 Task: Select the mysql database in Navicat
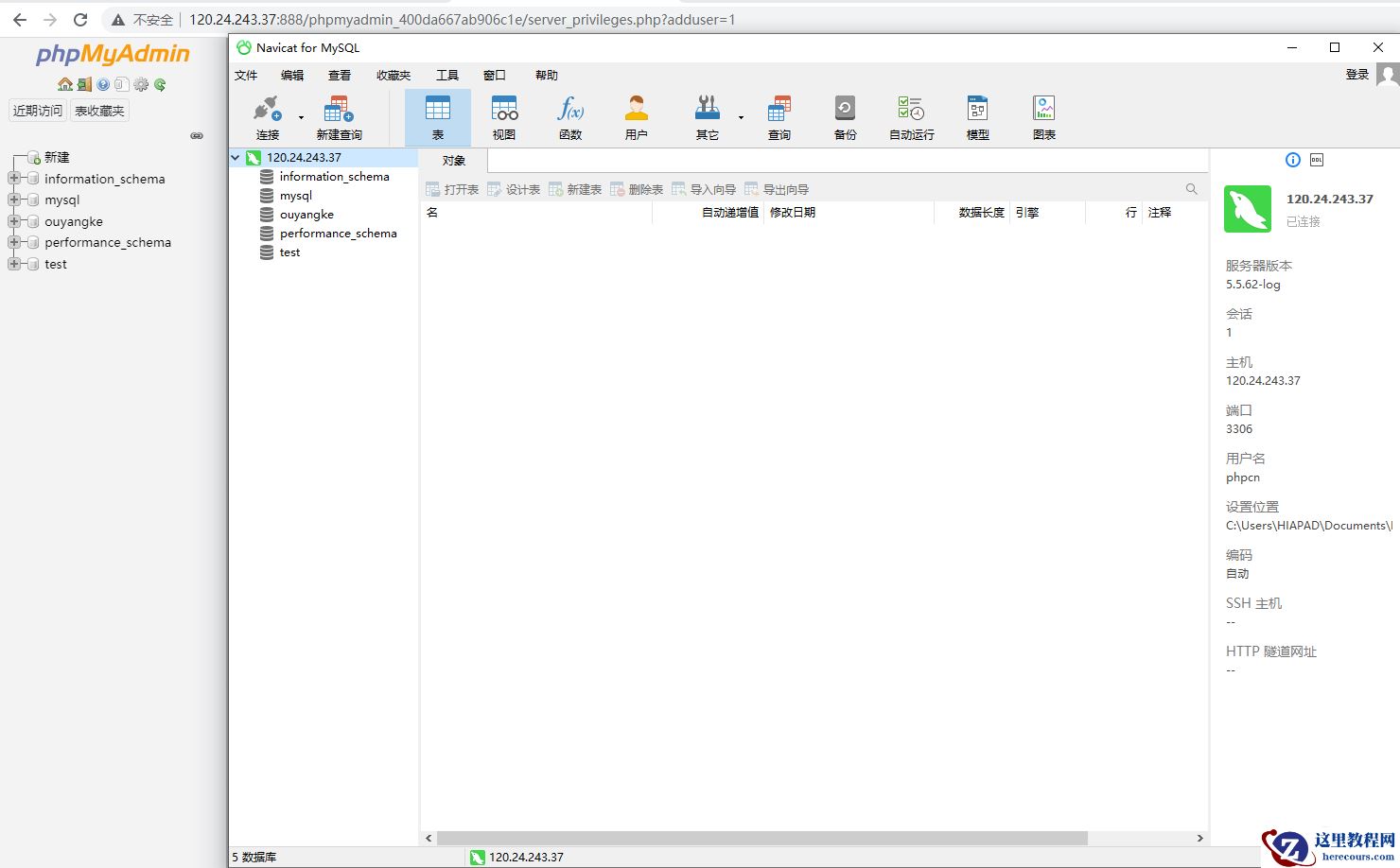[295, 196]
